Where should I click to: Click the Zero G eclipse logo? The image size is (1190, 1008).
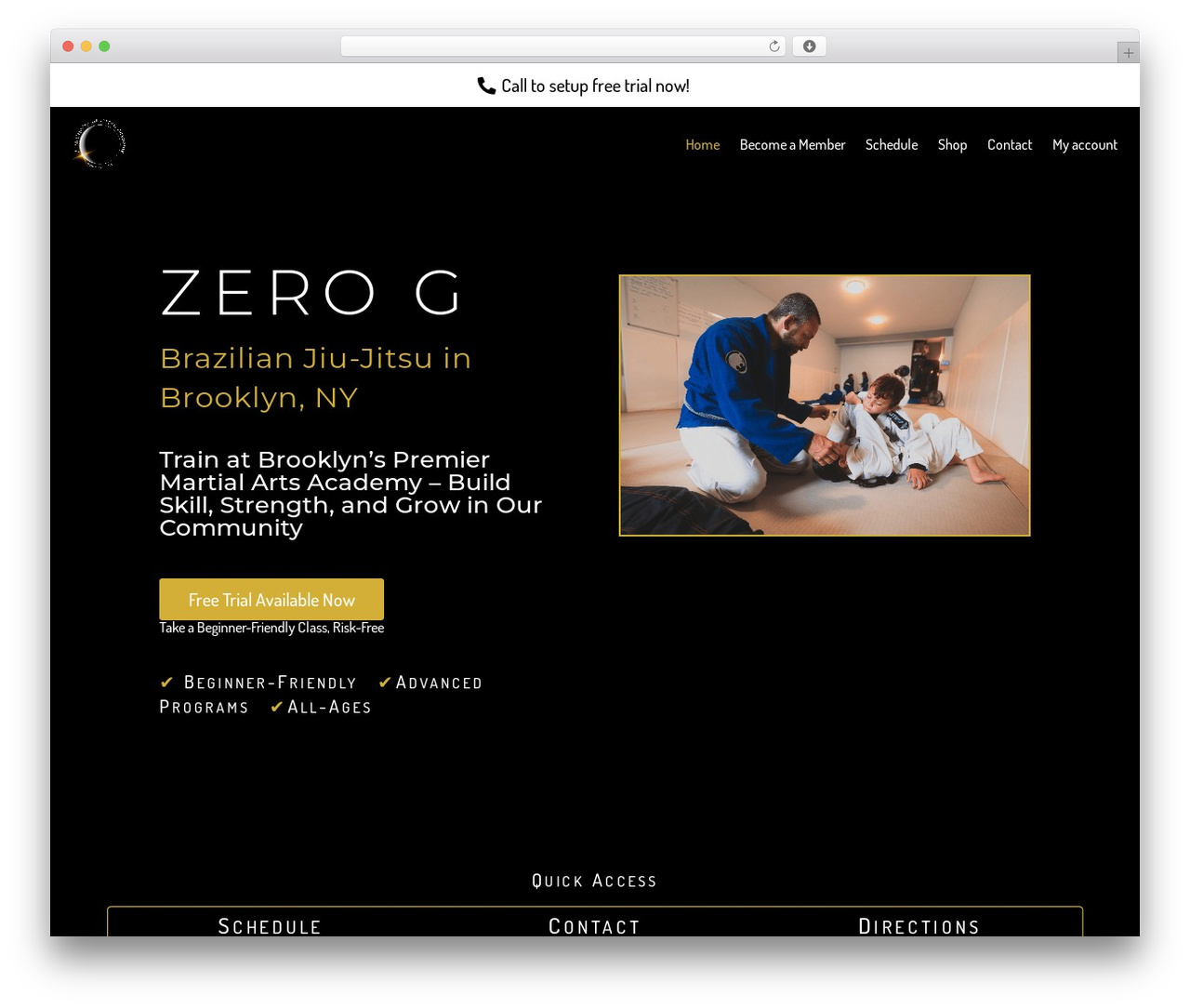click(x=99, y=144)
